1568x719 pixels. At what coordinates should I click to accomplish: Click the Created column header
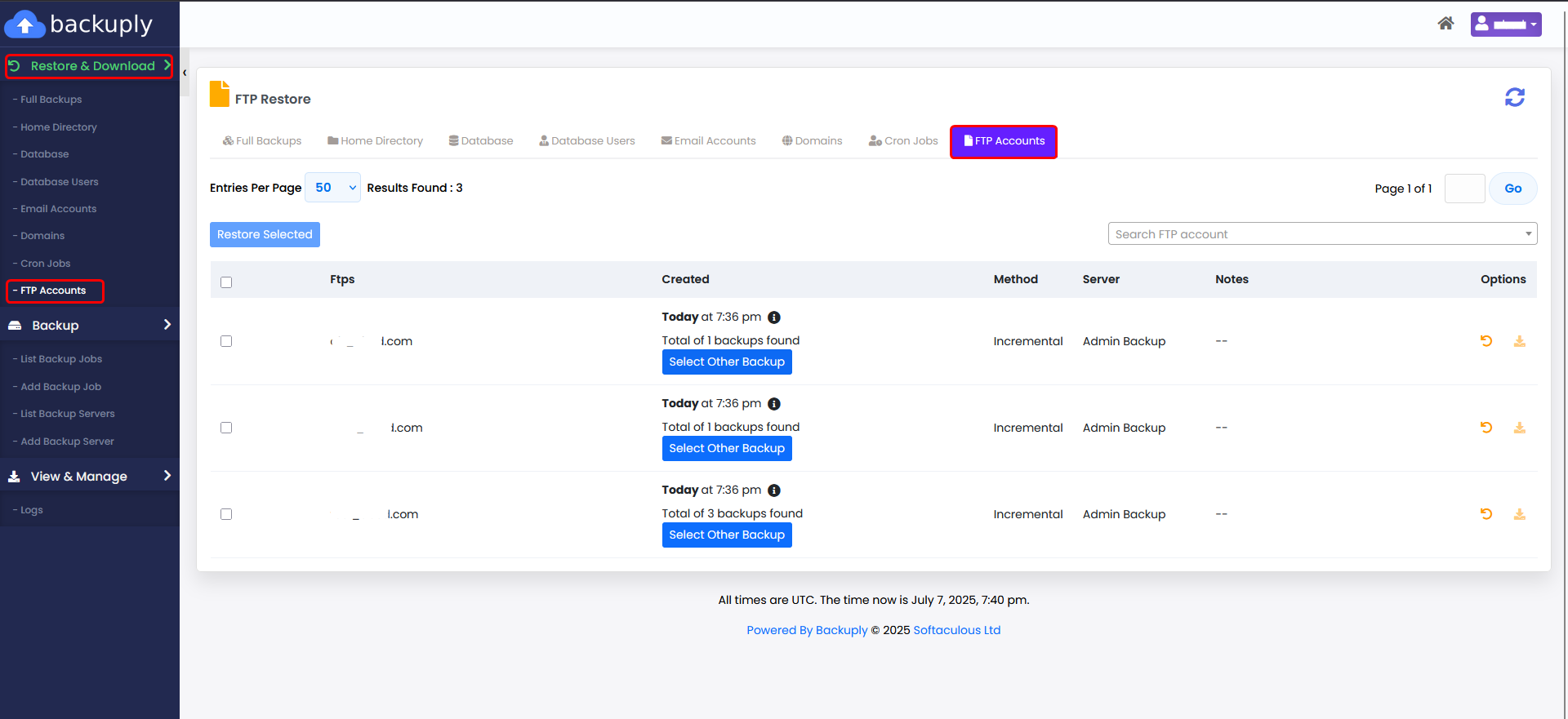click(685, 279)
